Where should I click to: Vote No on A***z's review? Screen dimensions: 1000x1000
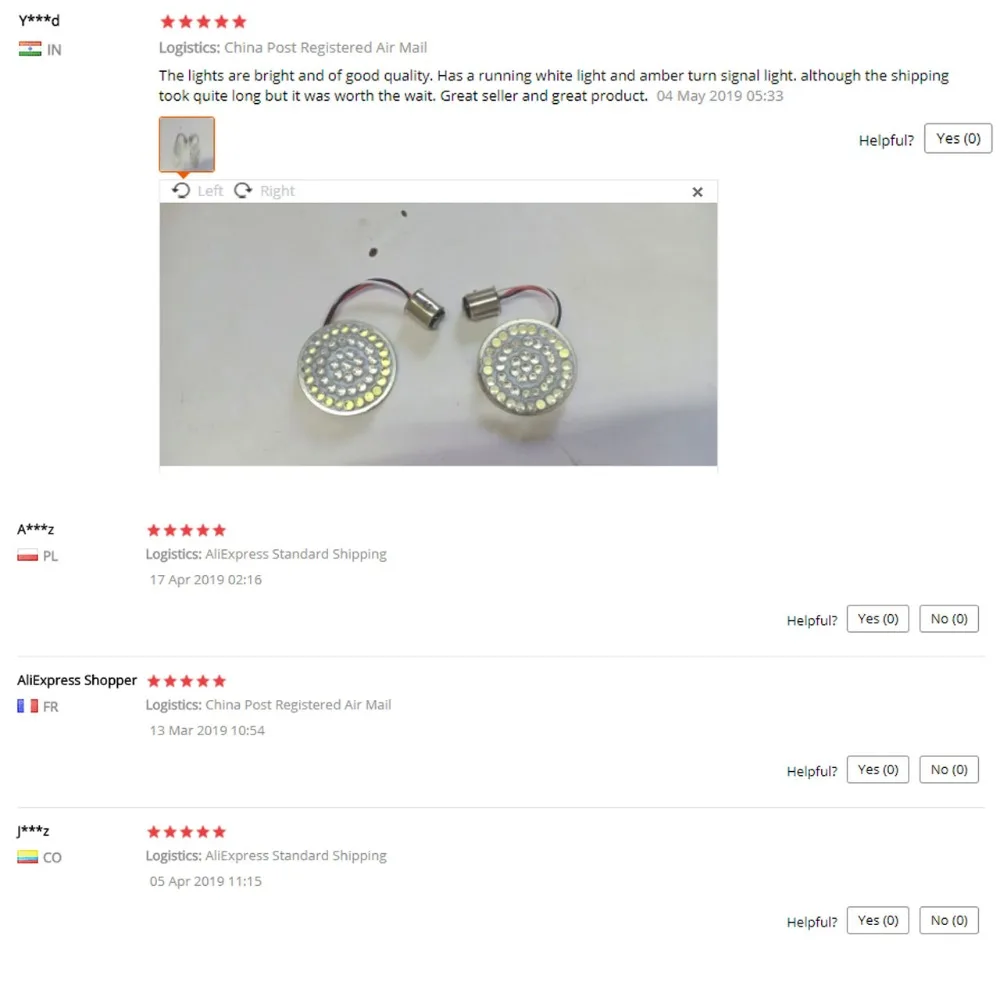click(948, 619)
